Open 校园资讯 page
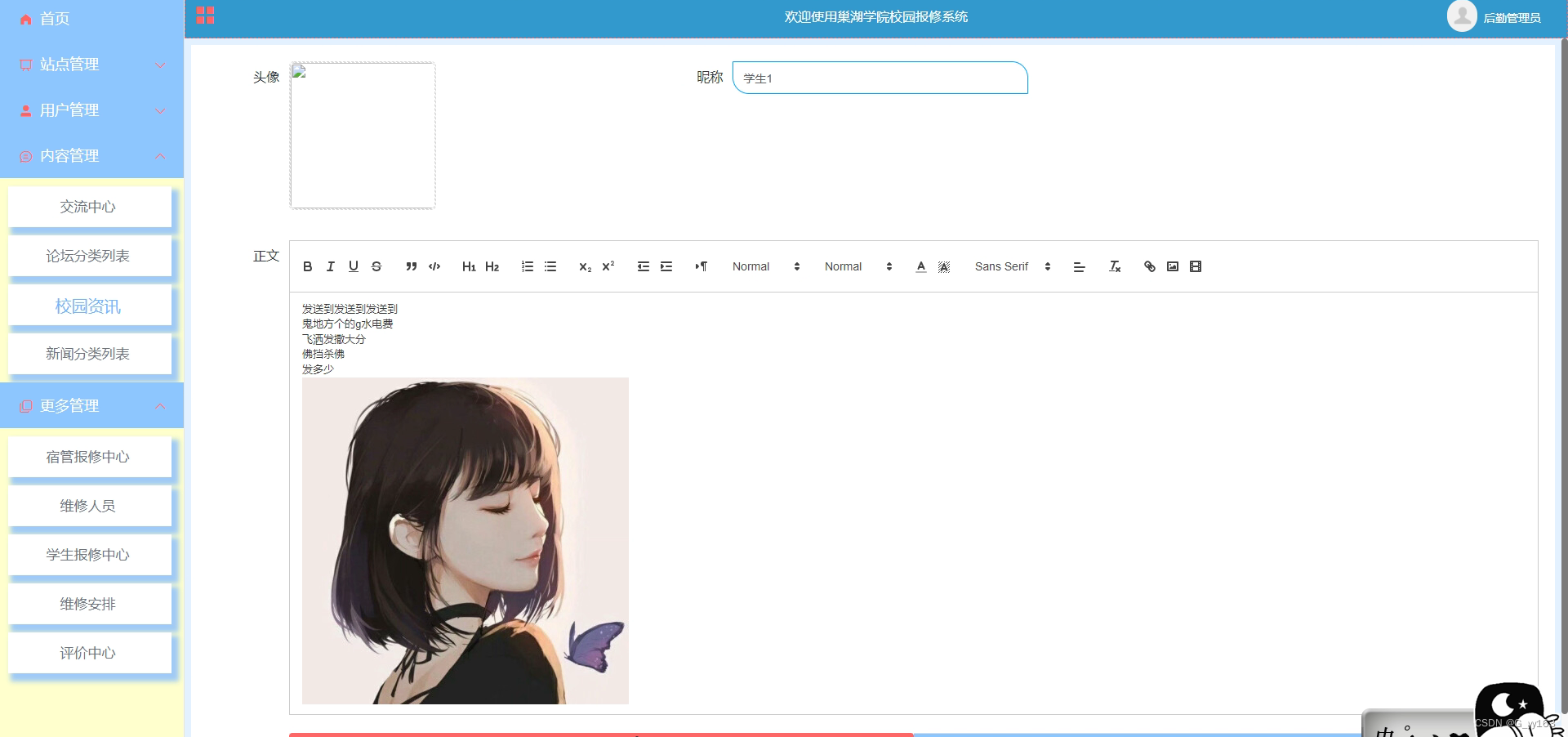Image resolution: width=1568 pixels, height=737 pixels. click(90, 306)
